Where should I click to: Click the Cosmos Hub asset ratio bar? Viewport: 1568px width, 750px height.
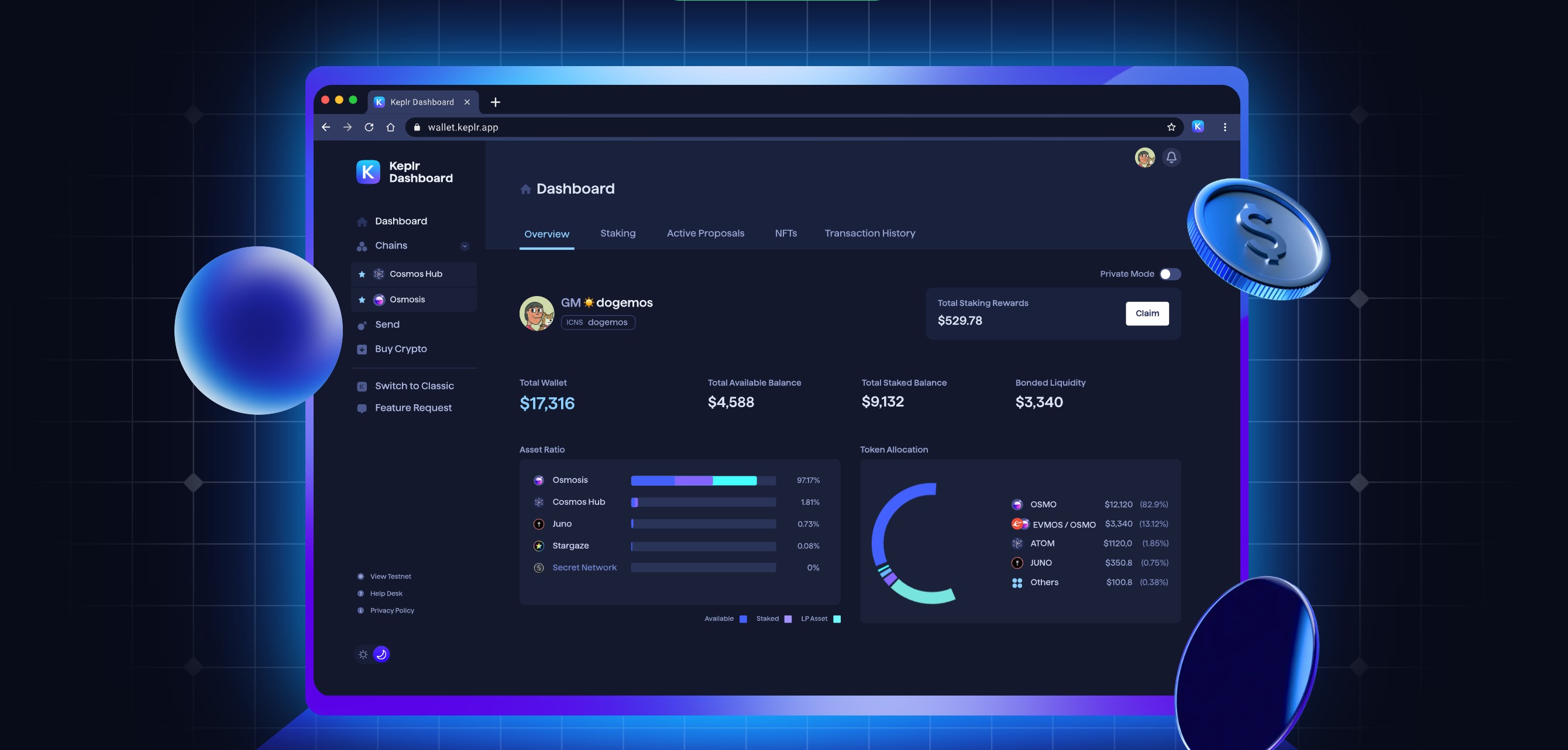[x=703, y=503]
